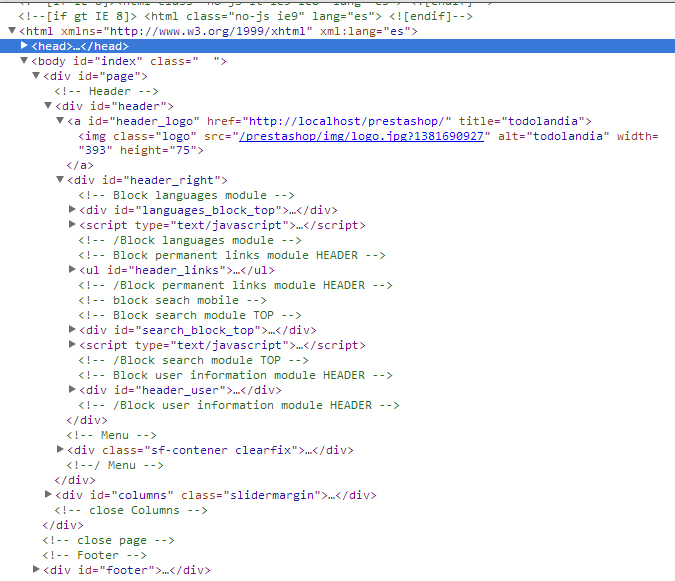Click "Block permanent links module HEADER" opening comment
This screenshot has width=675, height=581.
click(x=232, y=255)
